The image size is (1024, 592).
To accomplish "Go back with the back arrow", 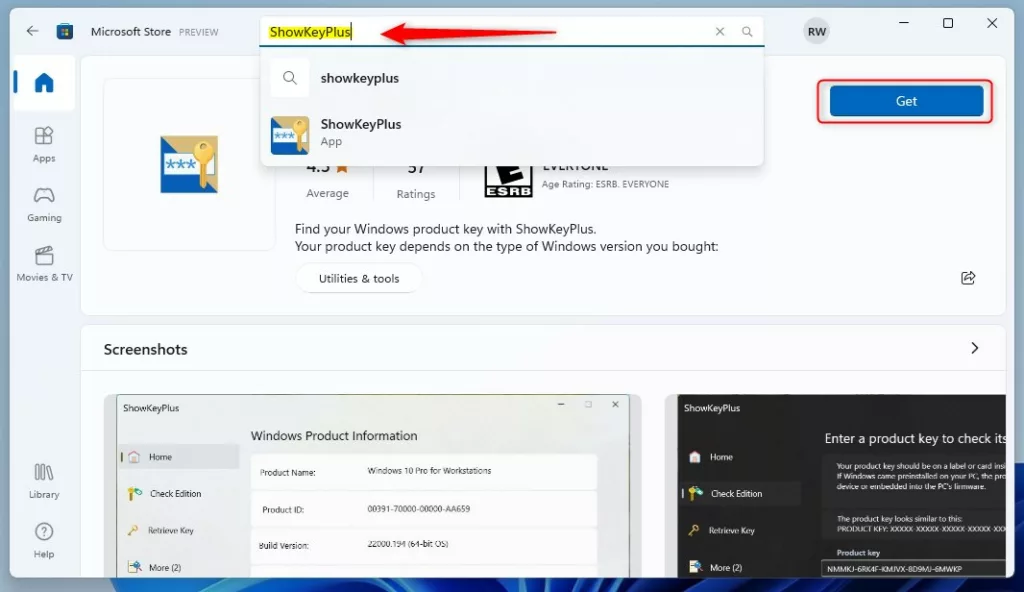I will tap(32, 31).
